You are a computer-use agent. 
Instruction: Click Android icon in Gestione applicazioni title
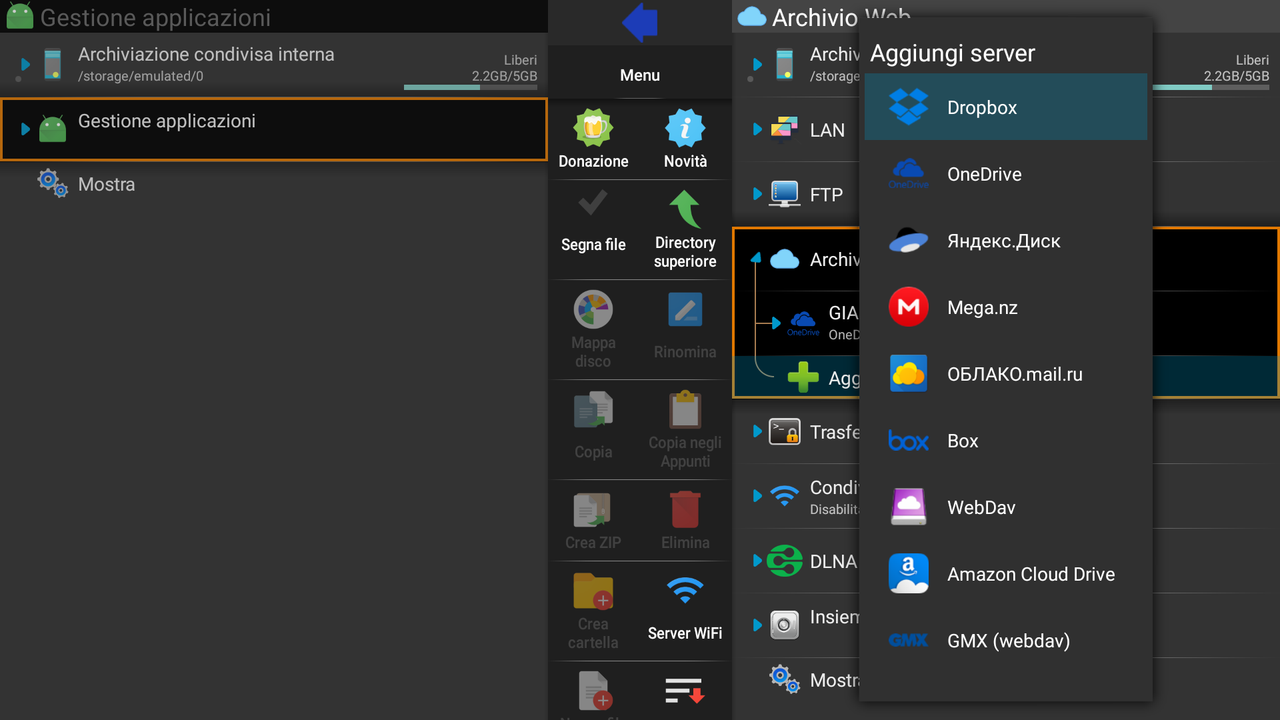[19, 17]
